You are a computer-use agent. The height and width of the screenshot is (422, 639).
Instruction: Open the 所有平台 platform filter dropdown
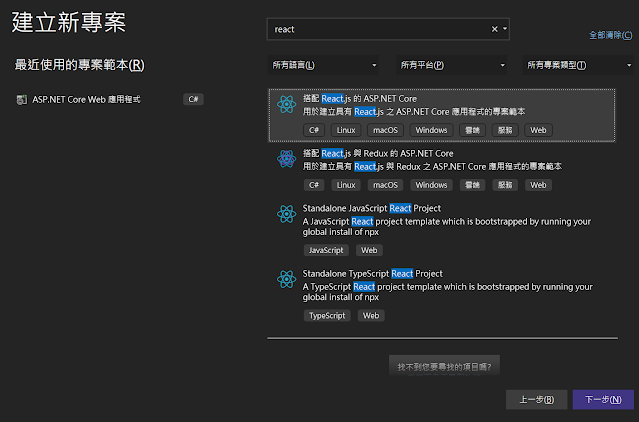click(451, 65)
